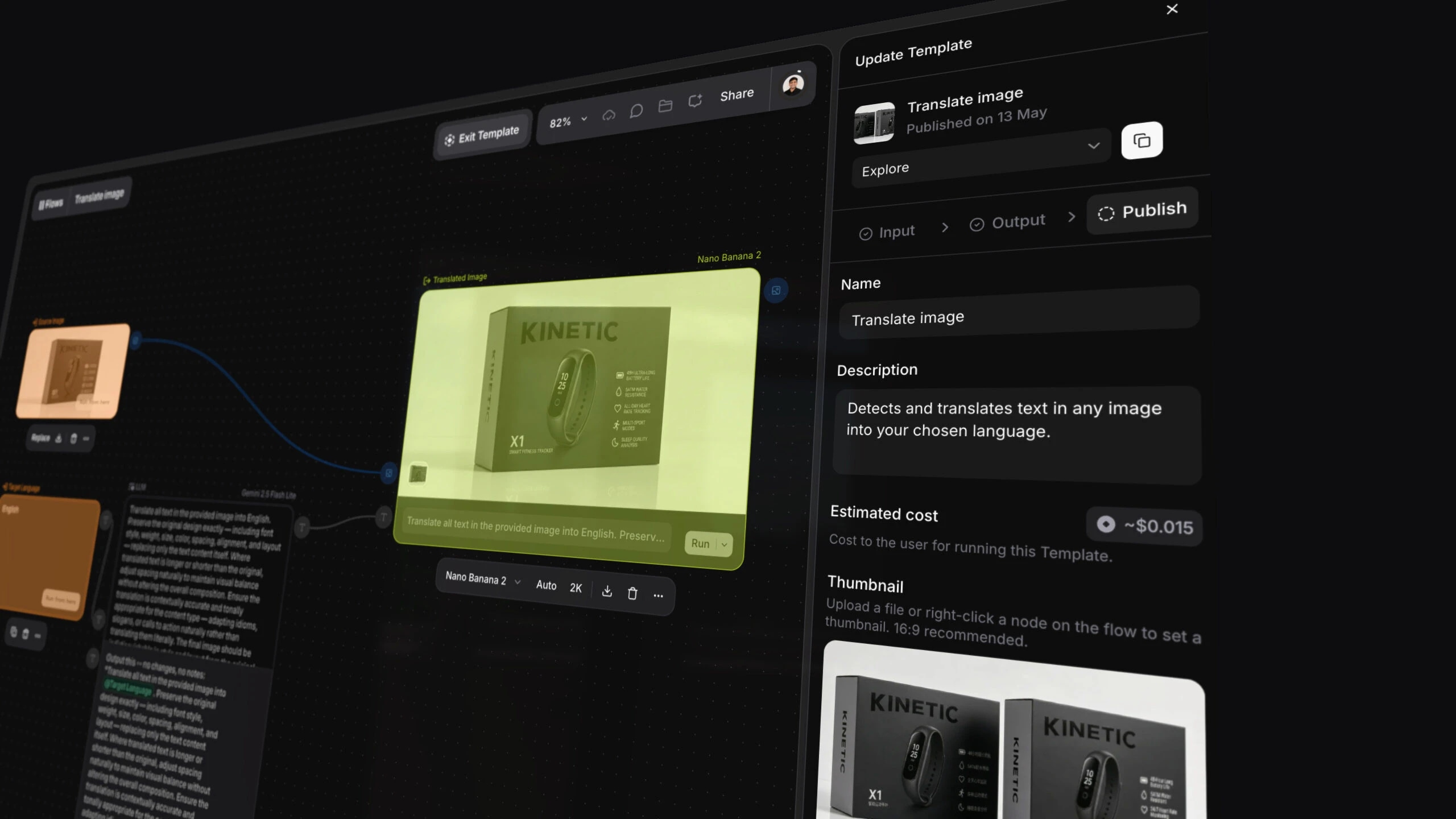Click the text input port on Translated Image
The height and width of the screenshot is (819, 1456).
[x=384, y=517]
